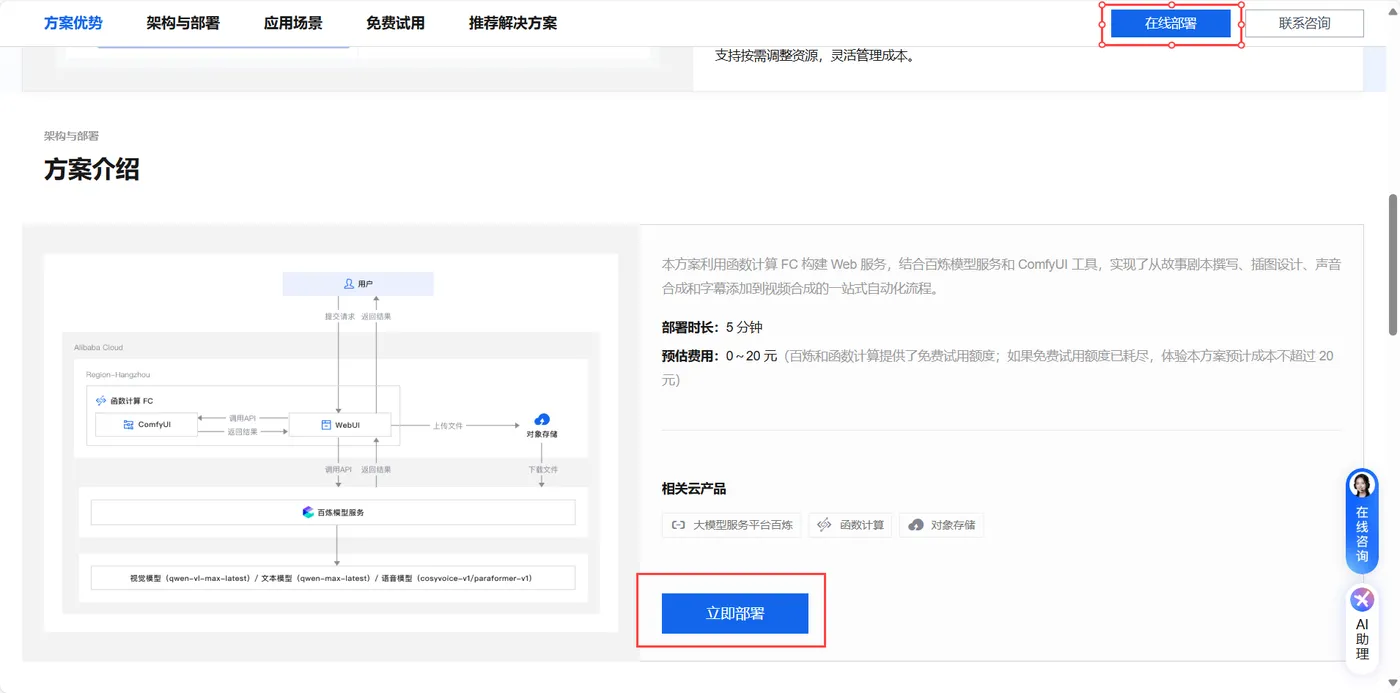Click the 预估费用 label text
Screen dimensions: 1400x693
pyautogui.click(x=690, y=356)
